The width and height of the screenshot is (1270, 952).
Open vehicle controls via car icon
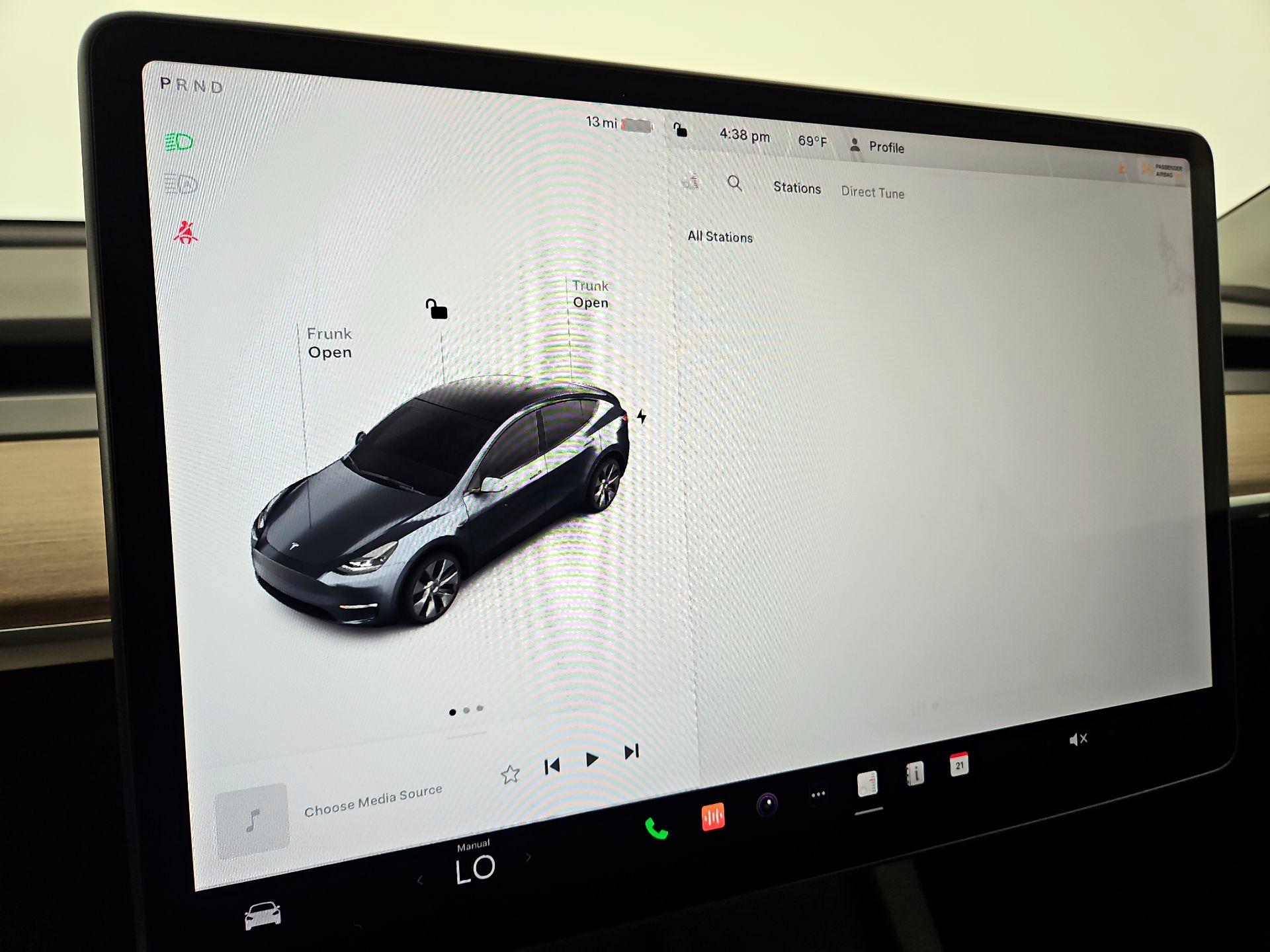coord(263,916)
